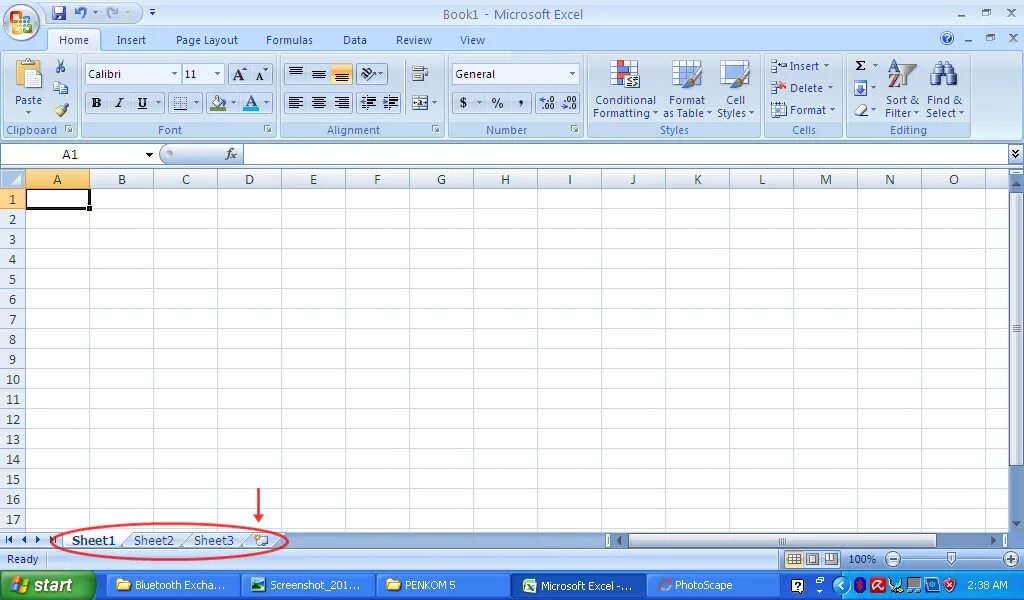Open Excel Help question mark
Image resolution: width=1024 pixels, height=600 pixels.
947,39
